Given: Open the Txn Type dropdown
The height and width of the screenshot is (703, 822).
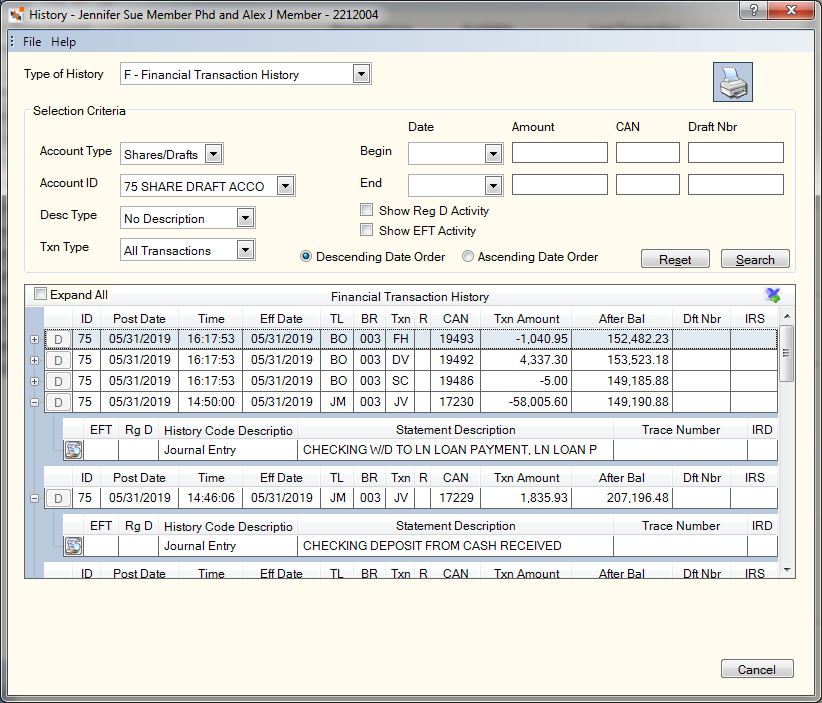Looking at the screenshot, I should coord(245,250).
